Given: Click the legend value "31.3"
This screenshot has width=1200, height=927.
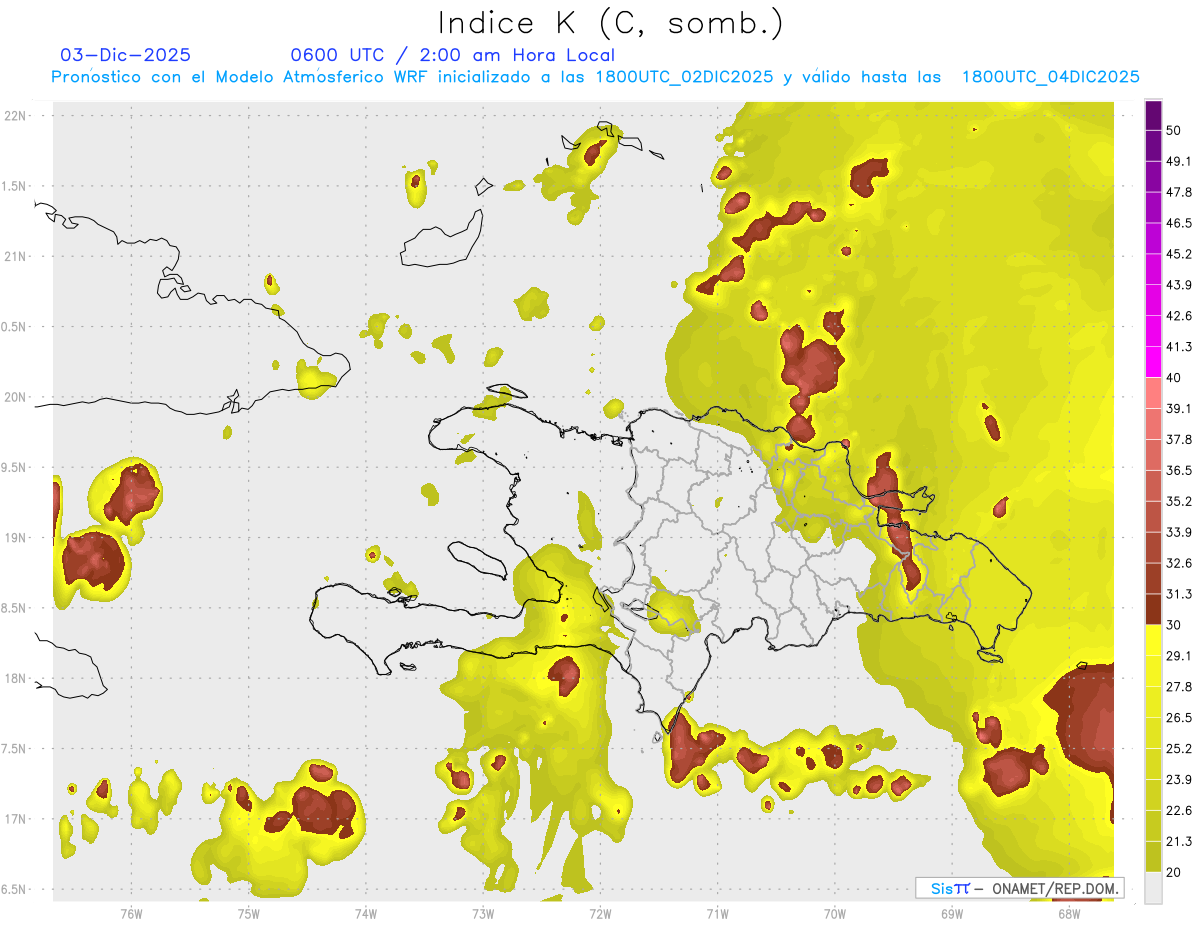Looking at the screenshot, I should click(1180, 594).
